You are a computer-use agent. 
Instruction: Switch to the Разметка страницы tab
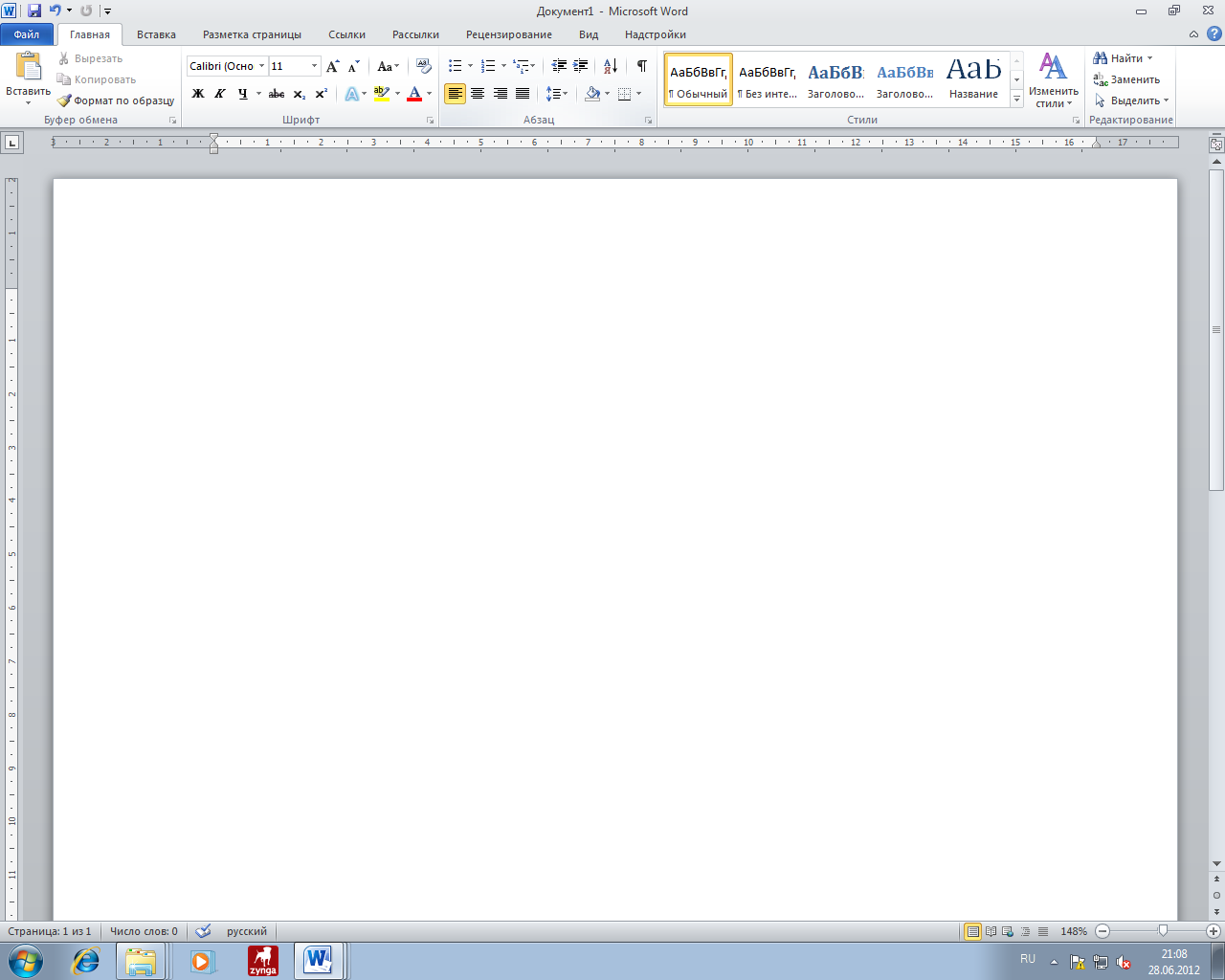[x=252, y=34]
